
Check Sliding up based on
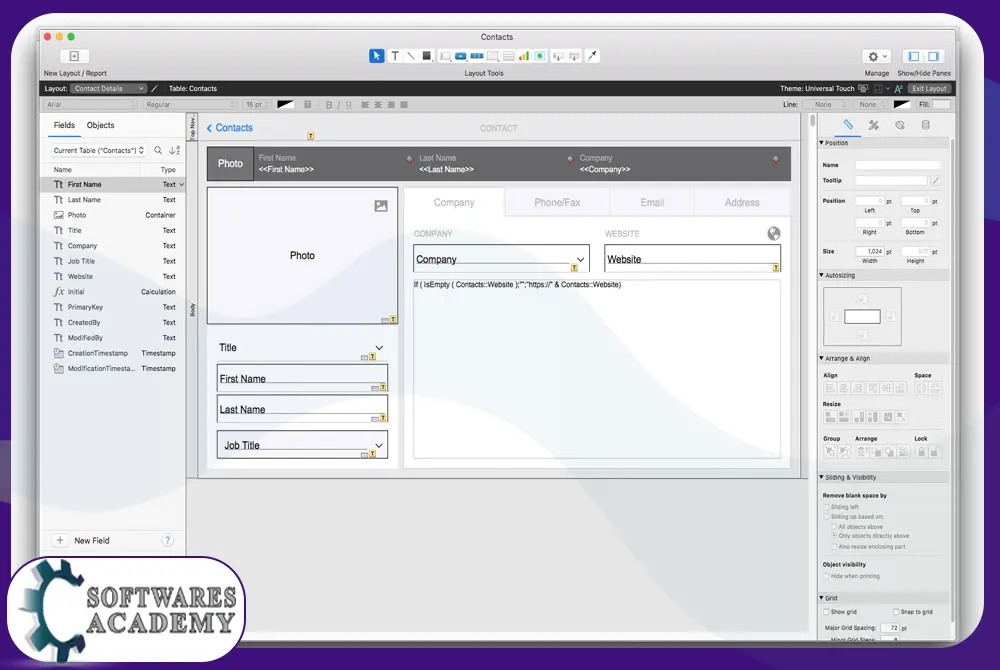[827, 516]
